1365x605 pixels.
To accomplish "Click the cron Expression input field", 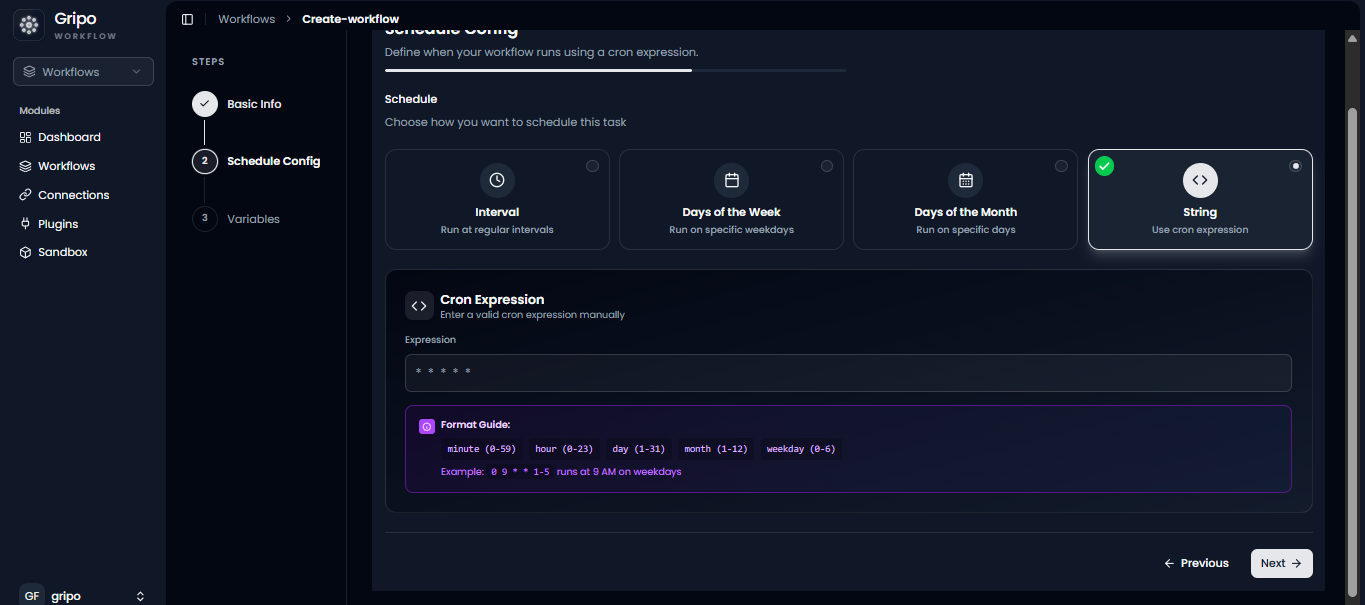I will (x=848, y=373).
